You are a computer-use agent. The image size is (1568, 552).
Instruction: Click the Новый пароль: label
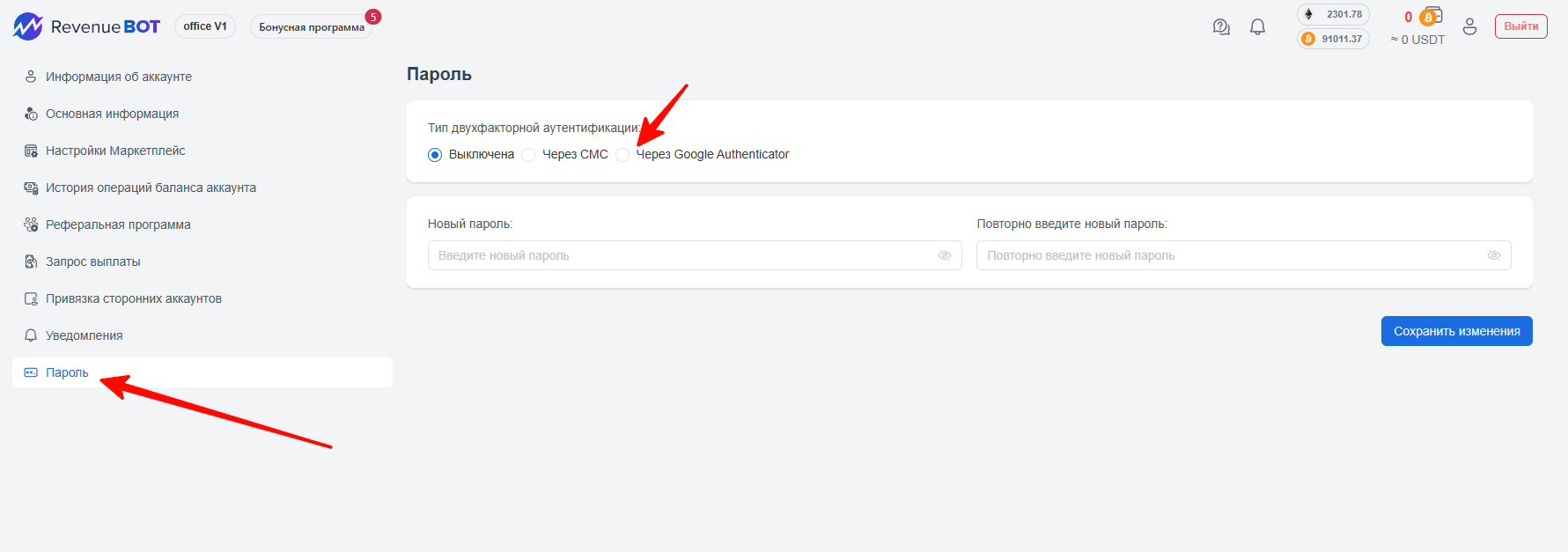pyautogui.click(x=470, y=224)
